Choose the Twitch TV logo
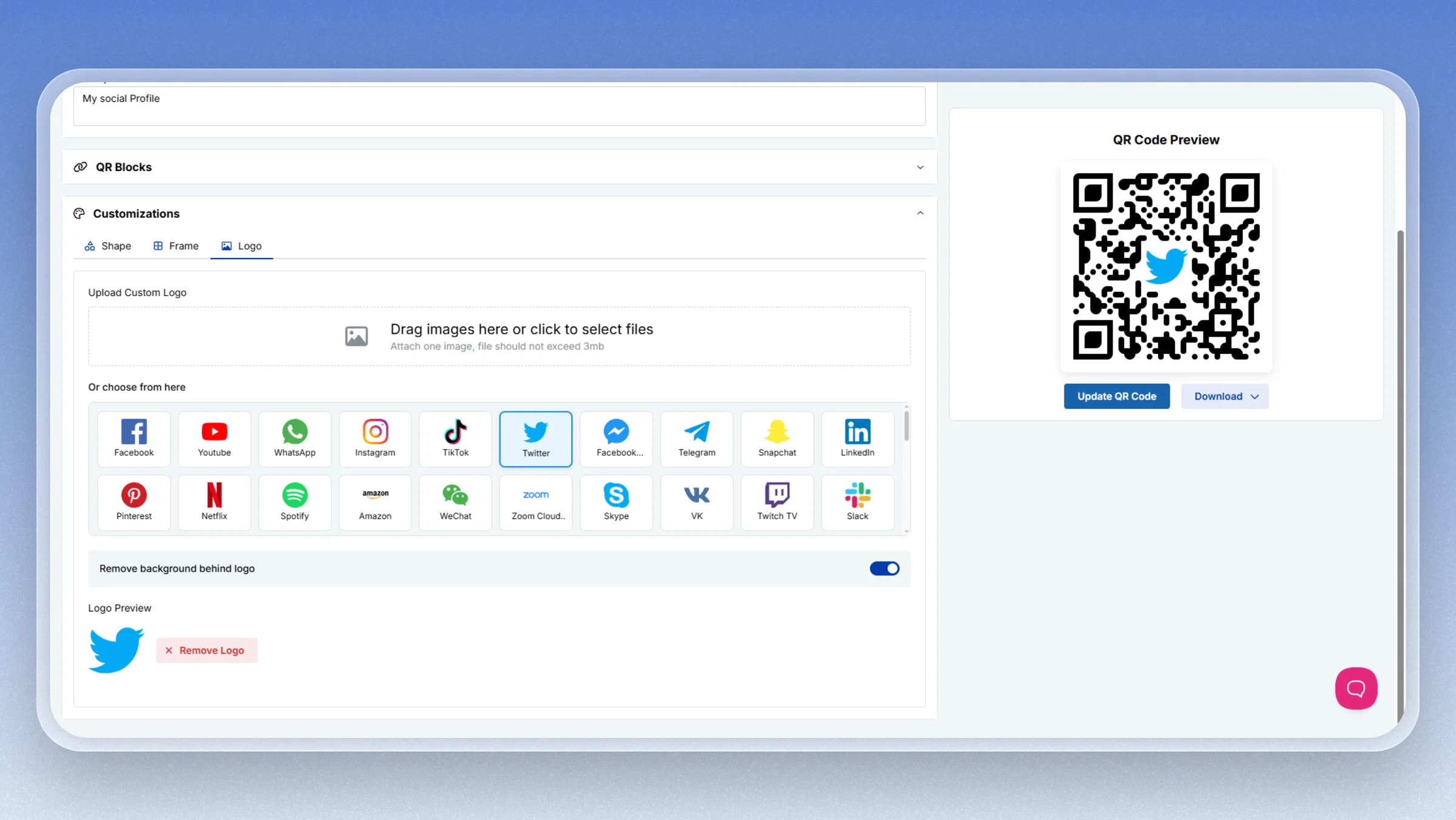This screenshot has width=1456, height=820. tap(777, 503)
